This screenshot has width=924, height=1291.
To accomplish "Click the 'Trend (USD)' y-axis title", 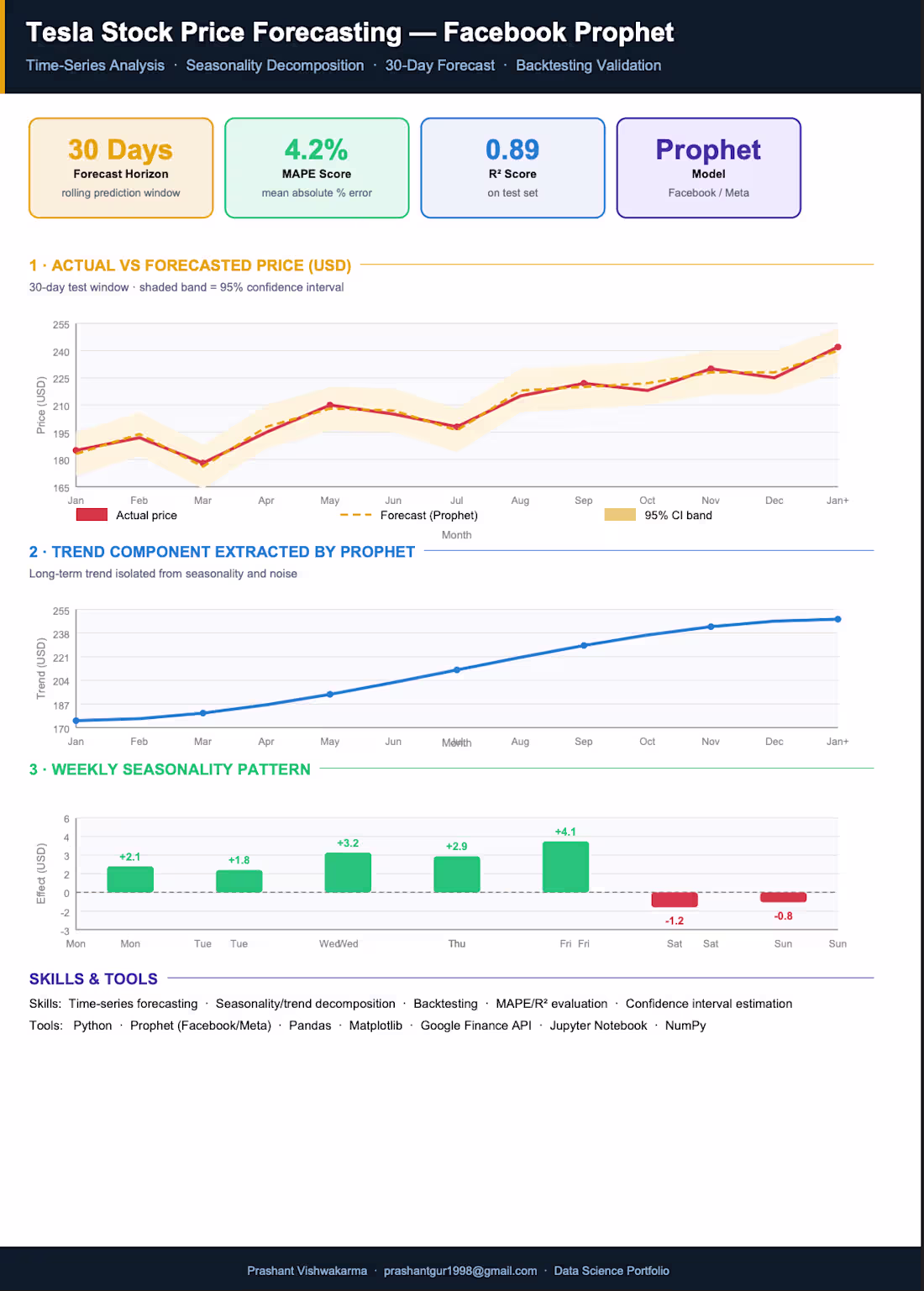I will pos(41,669).
